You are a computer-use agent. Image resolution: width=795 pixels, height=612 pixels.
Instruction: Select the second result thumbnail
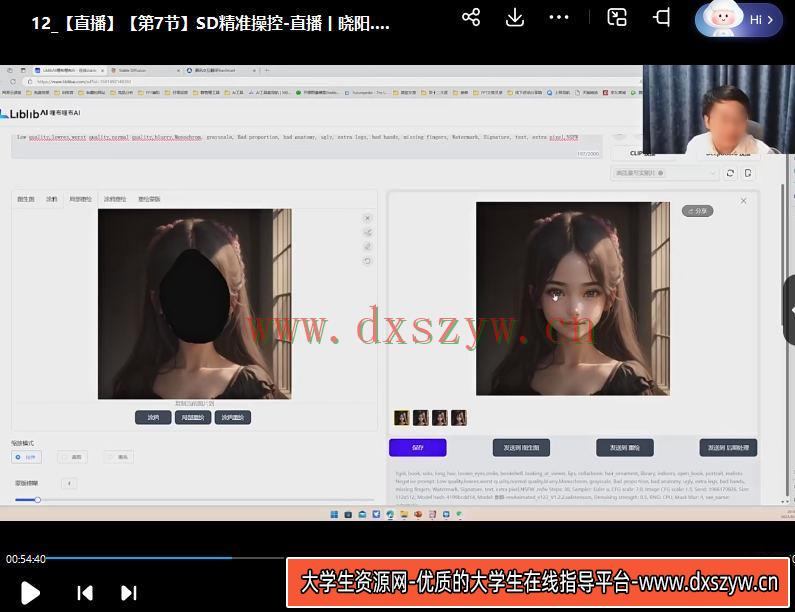pyautogui.click(x=421, y=418)
